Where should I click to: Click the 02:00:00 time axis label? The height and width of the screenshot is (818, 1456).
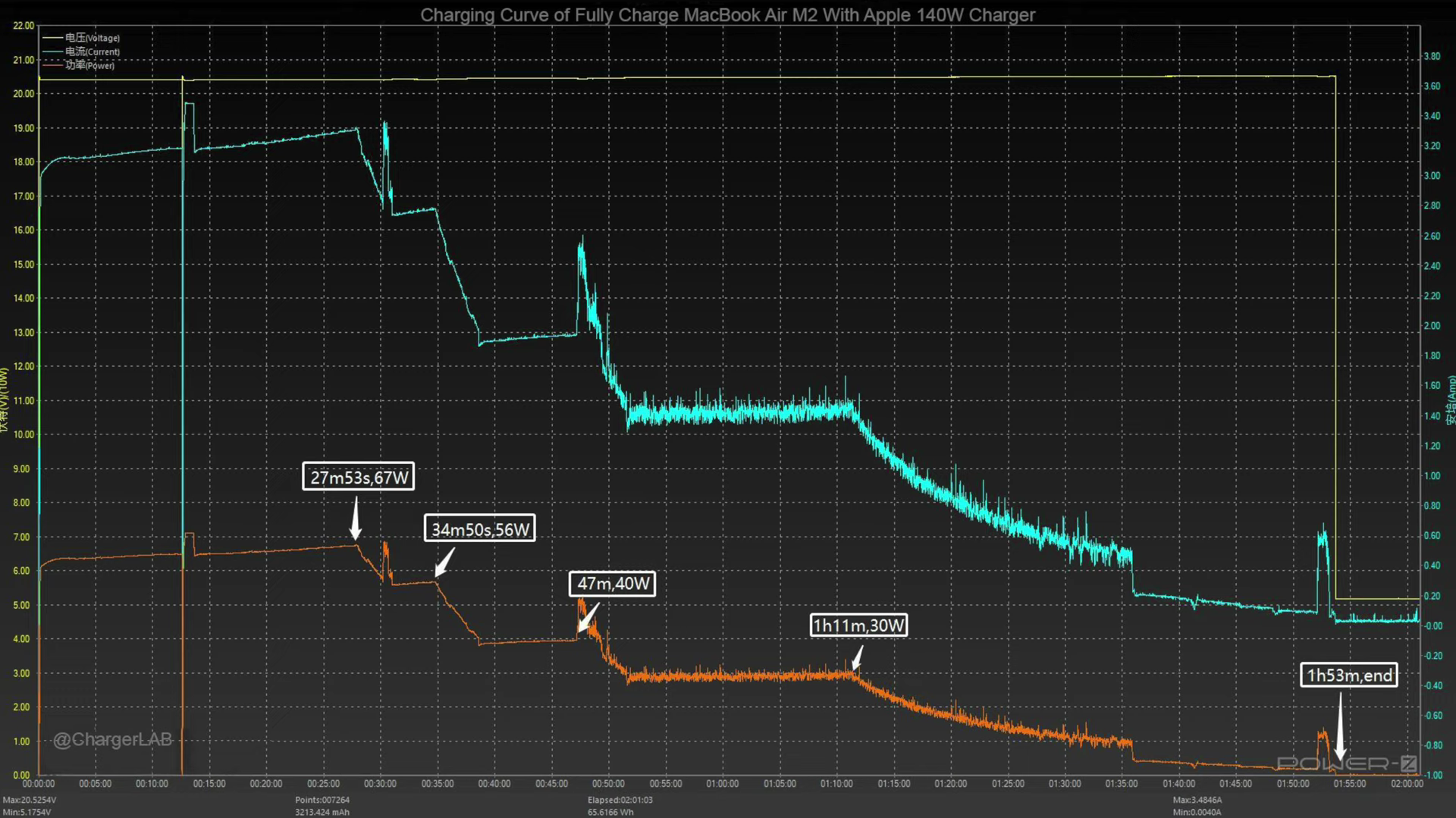(x=1407, y=784)
